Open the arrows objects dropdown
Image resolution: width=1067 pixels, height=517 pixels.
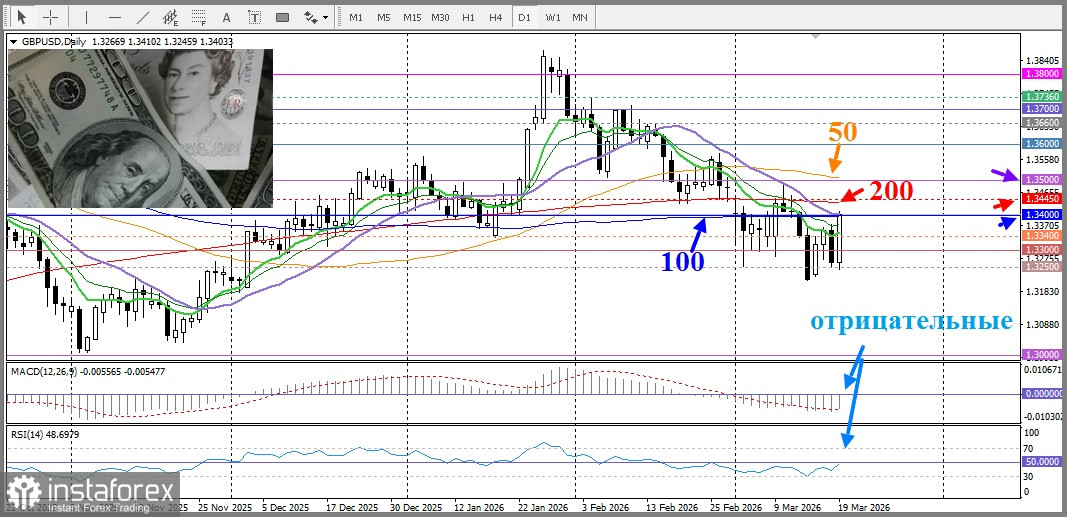(x=316, y=17)
